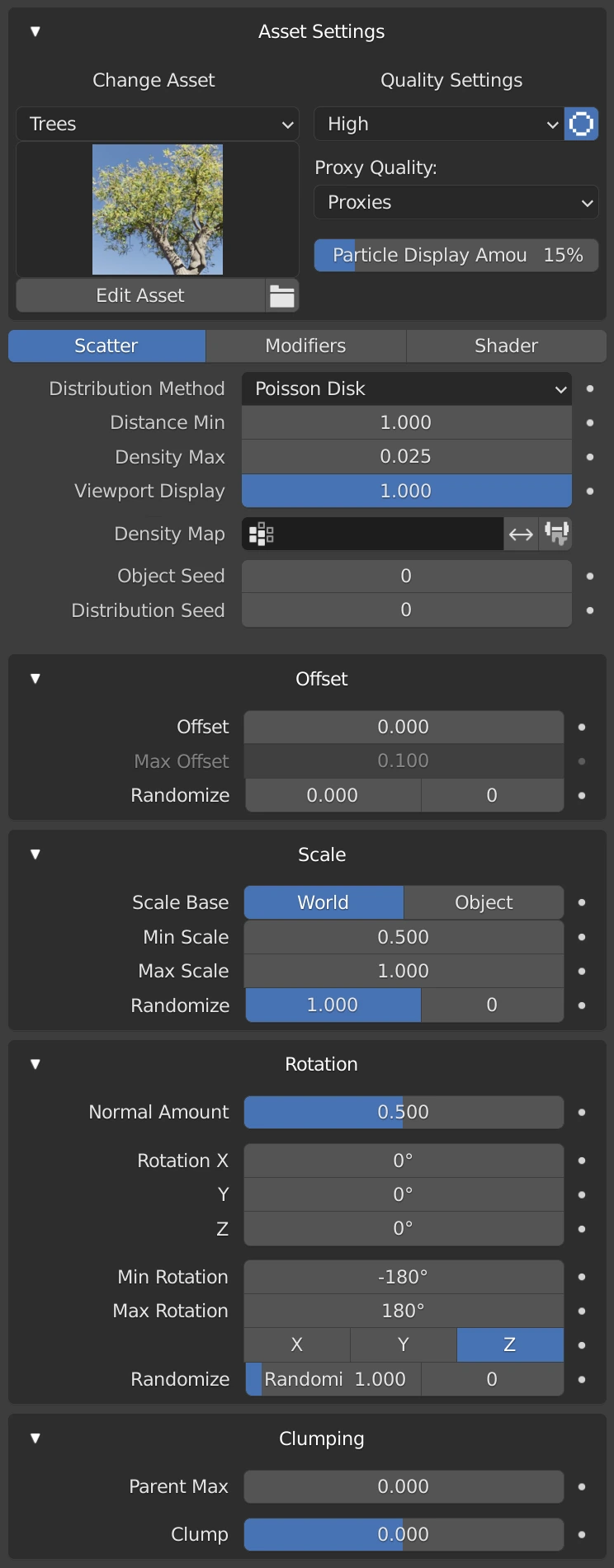The width and height of the screenshot is (614, 1568).
Task: Click the animate dot beside Distance Min
Action: click(x=589, y=423)
